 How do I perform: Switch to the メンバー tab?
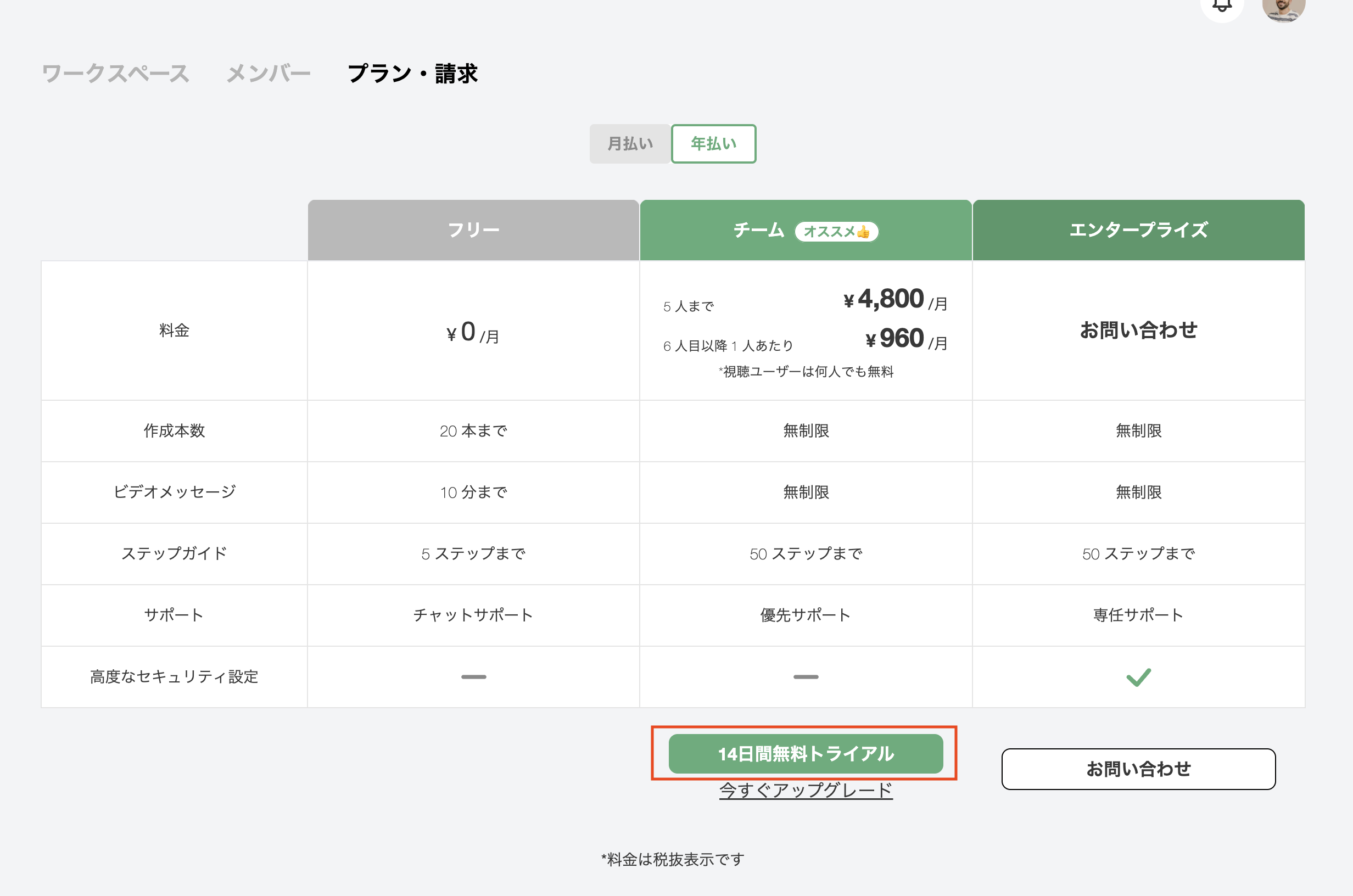pos(269,72)
